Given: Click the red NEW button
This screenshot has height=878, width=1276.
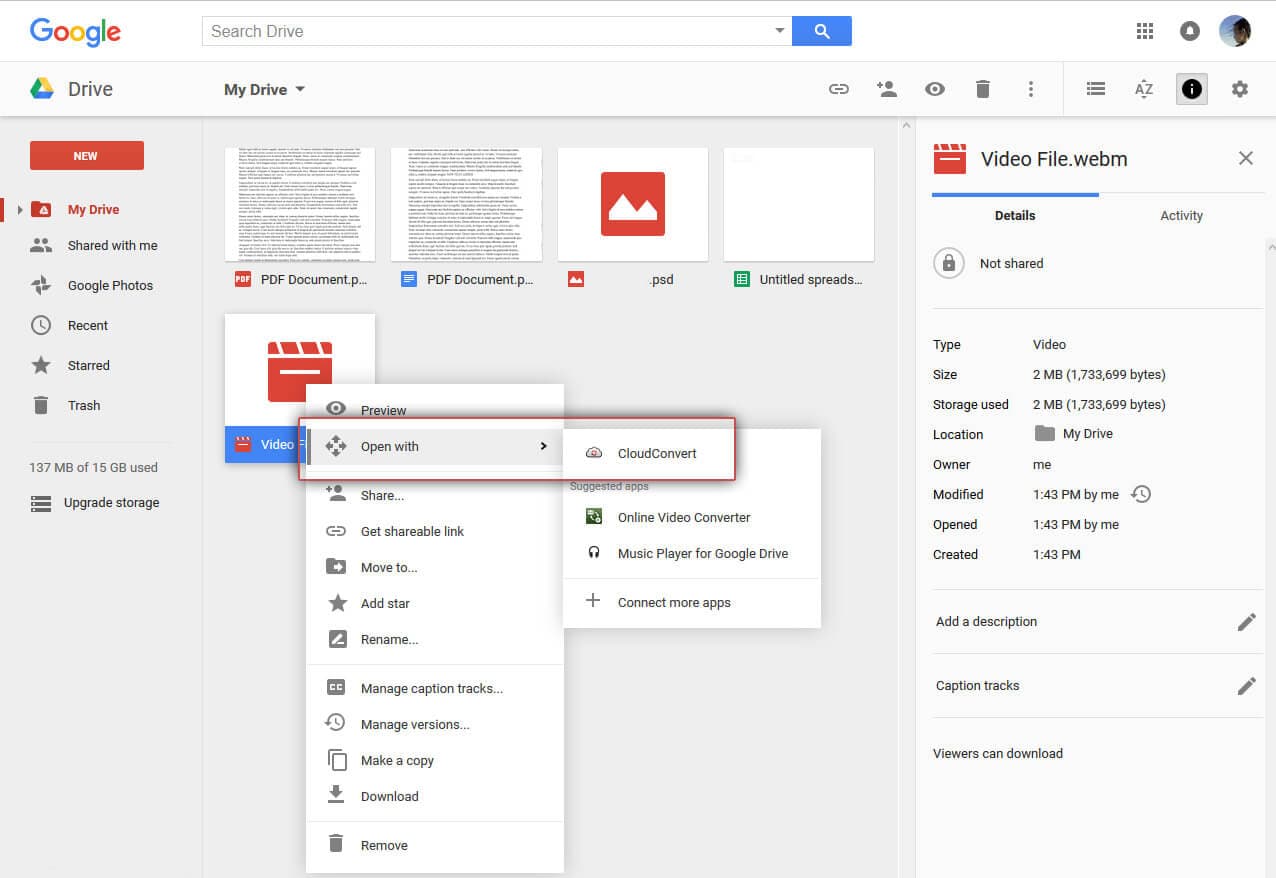Looking at the screenshot, I should click(x=87, y=156).
